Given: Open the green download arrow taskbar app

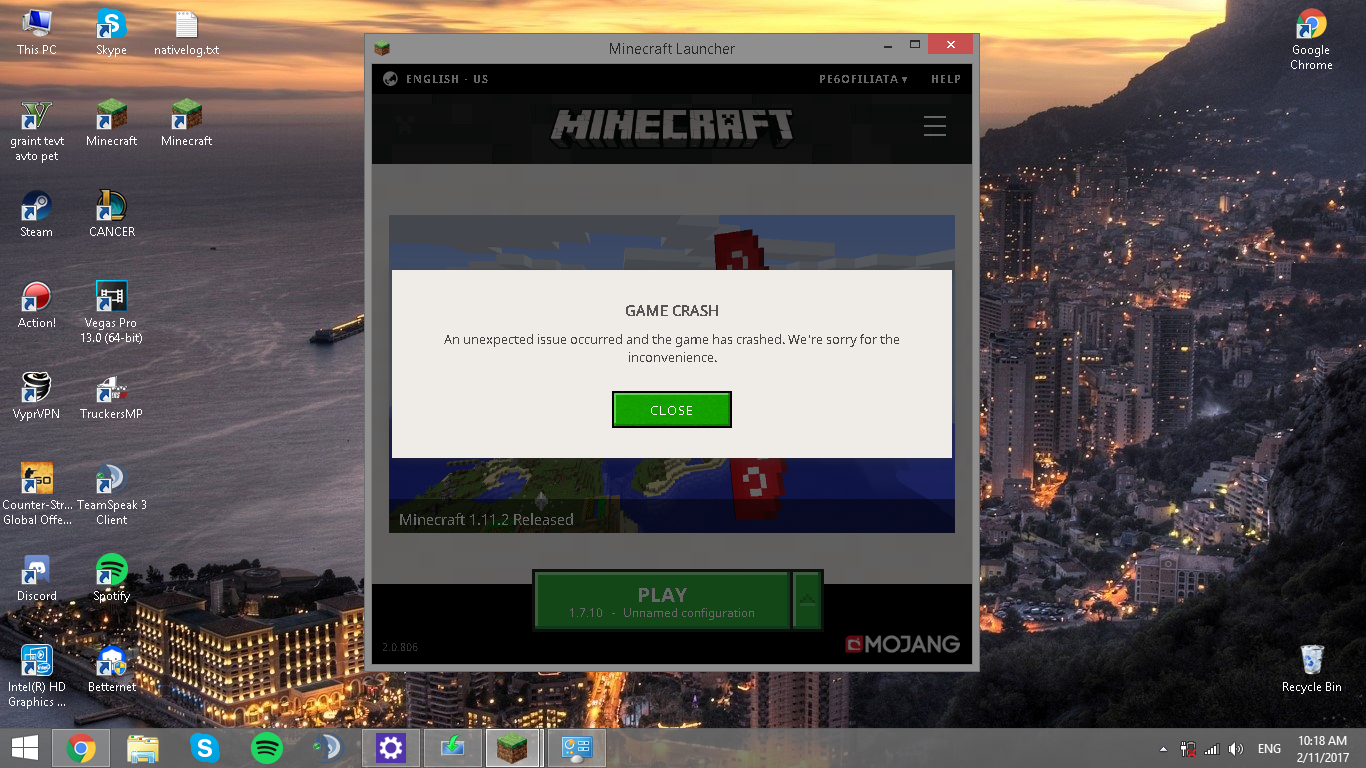Looking at the screenshot, I should pyautogui.click(x=453, y=748).
